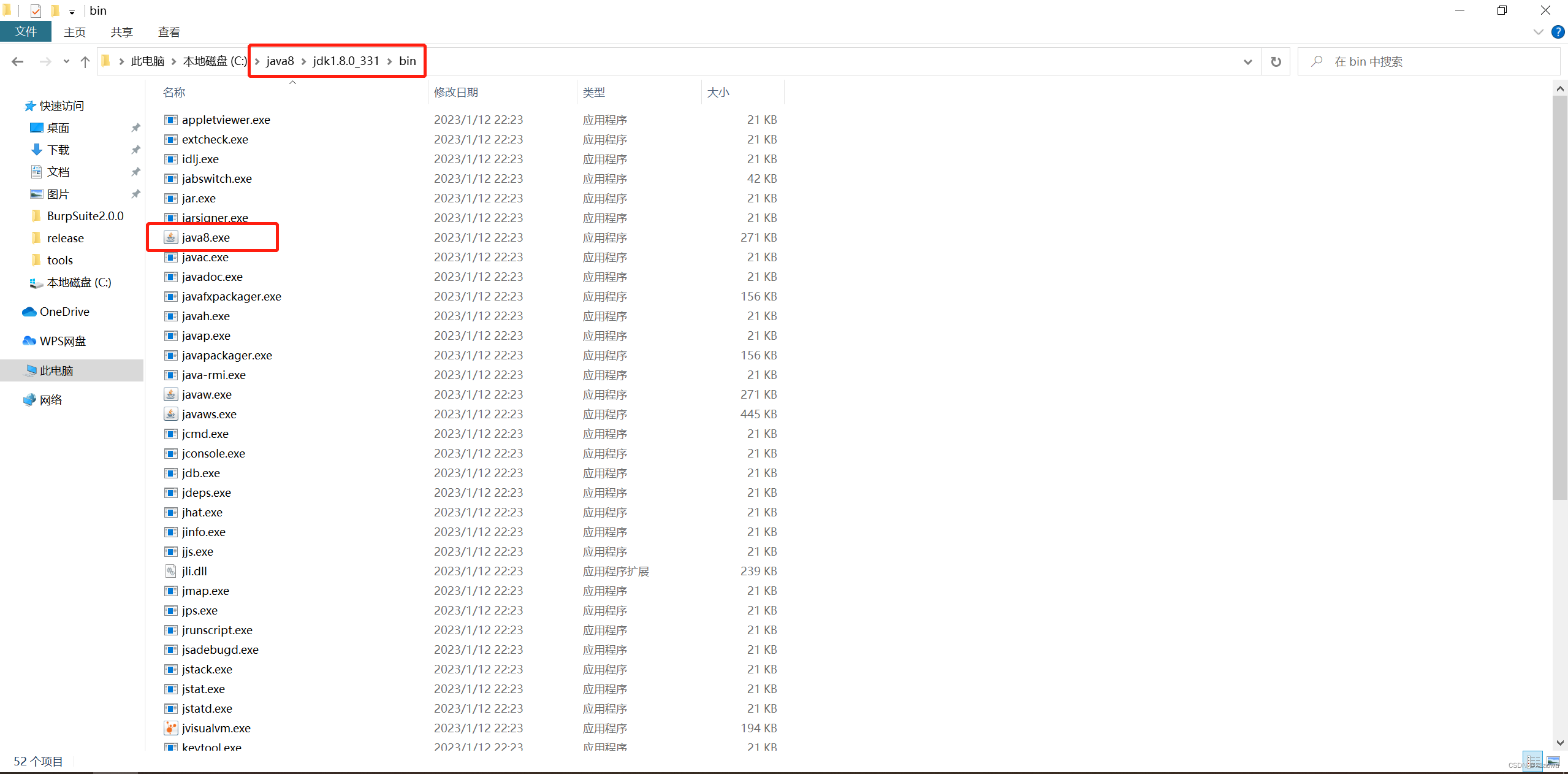This screenshot has width=1568, height=774.
Task: Refresh the bin folder view
Action: coord(1276,61)
